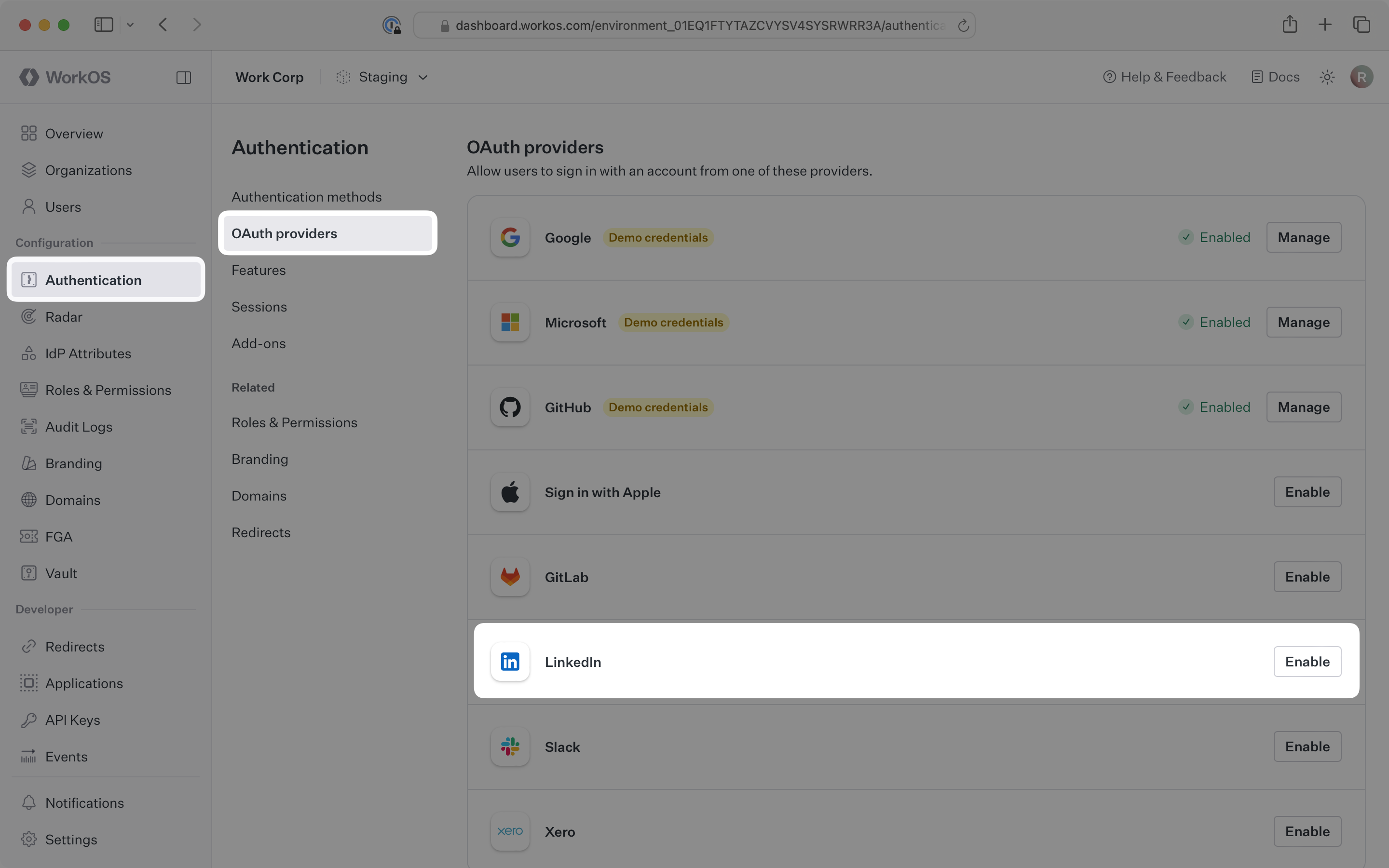Enable the LinkedIn provider

(x=1307, y=661)
